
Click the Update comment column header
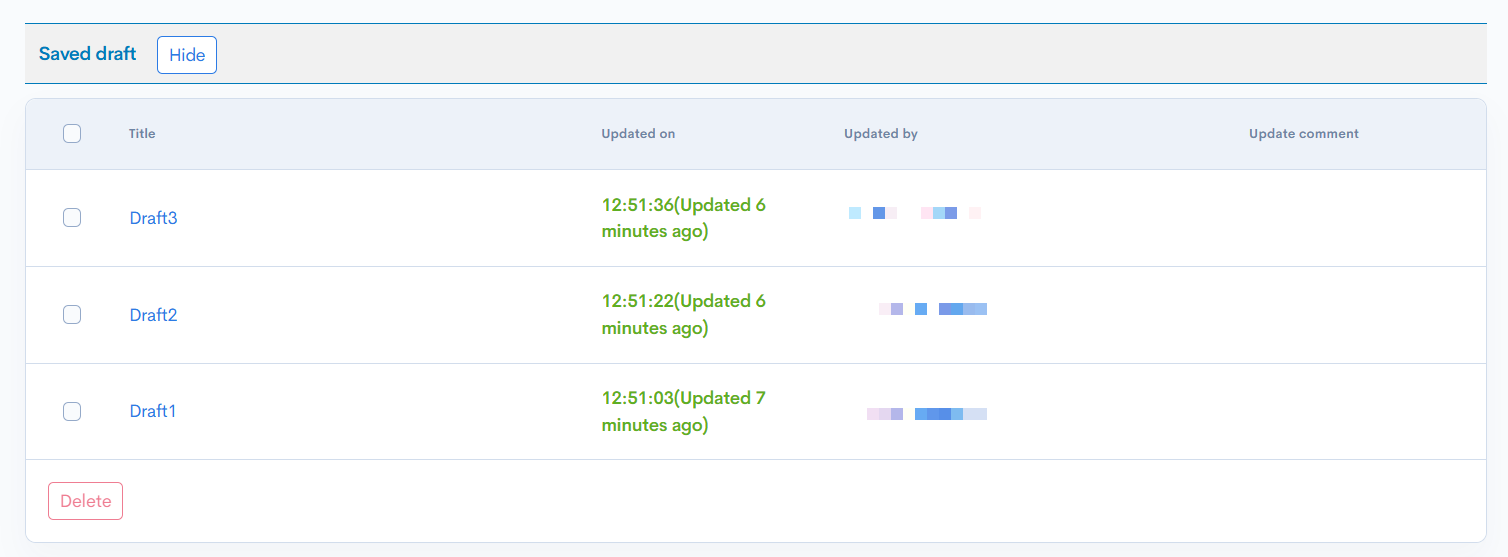[x=1304, y=133]
